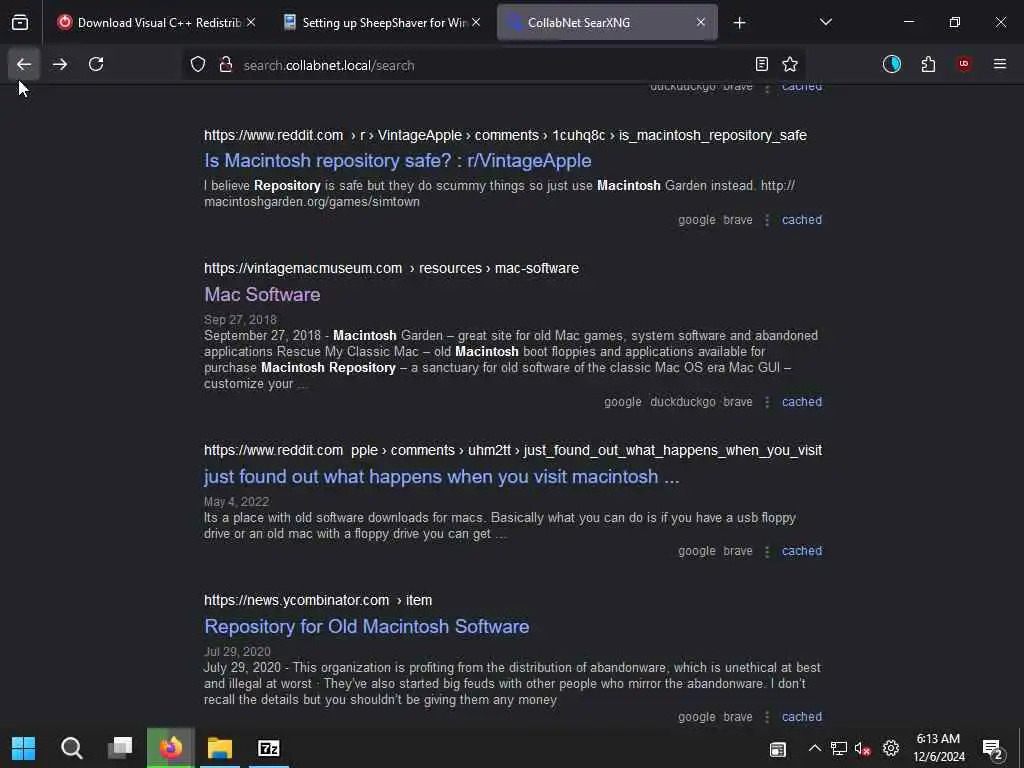Show hidden system tray icons chevron

[x=814, y=748]
